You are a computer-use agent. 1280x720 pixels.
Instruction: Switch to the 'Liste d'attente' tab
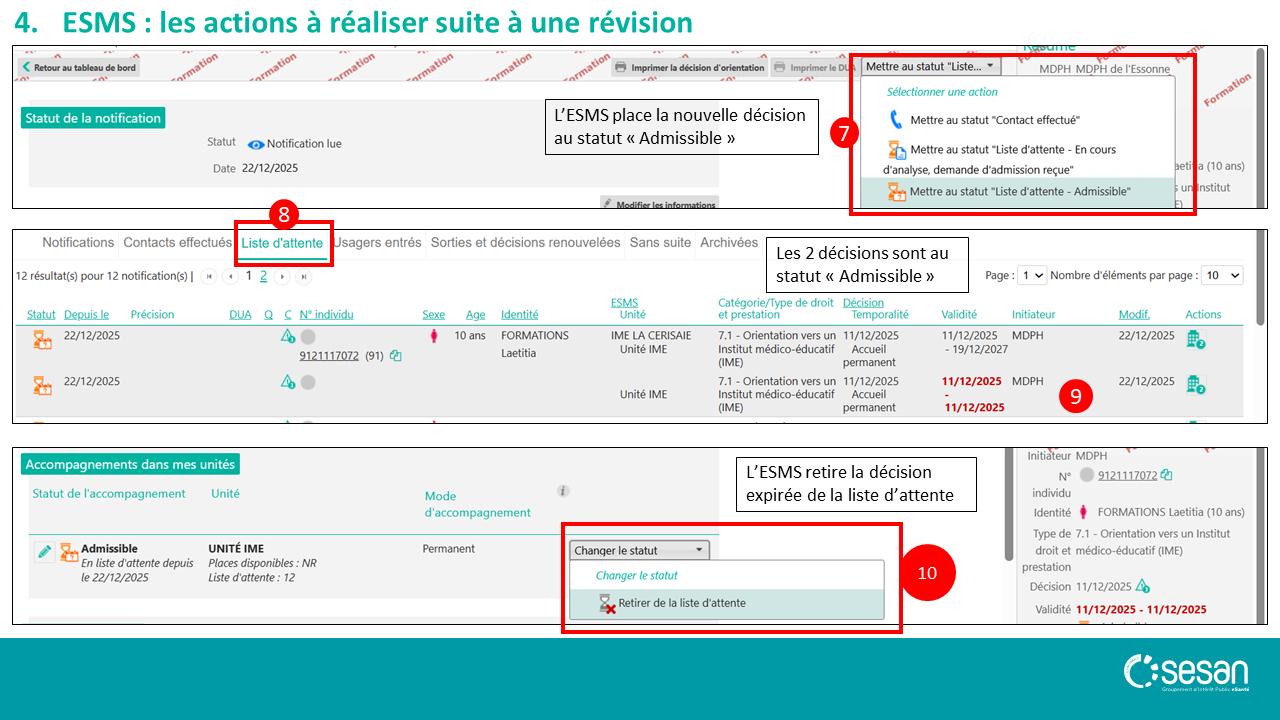pos(282,243)
